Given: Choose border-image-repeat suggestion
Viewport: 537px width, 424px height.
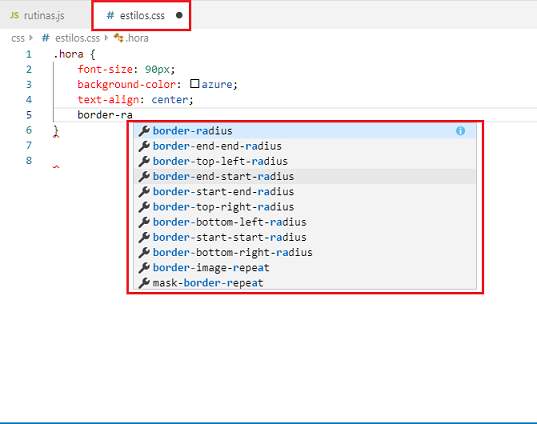Looking at the screenshot, I should point(305,267).
